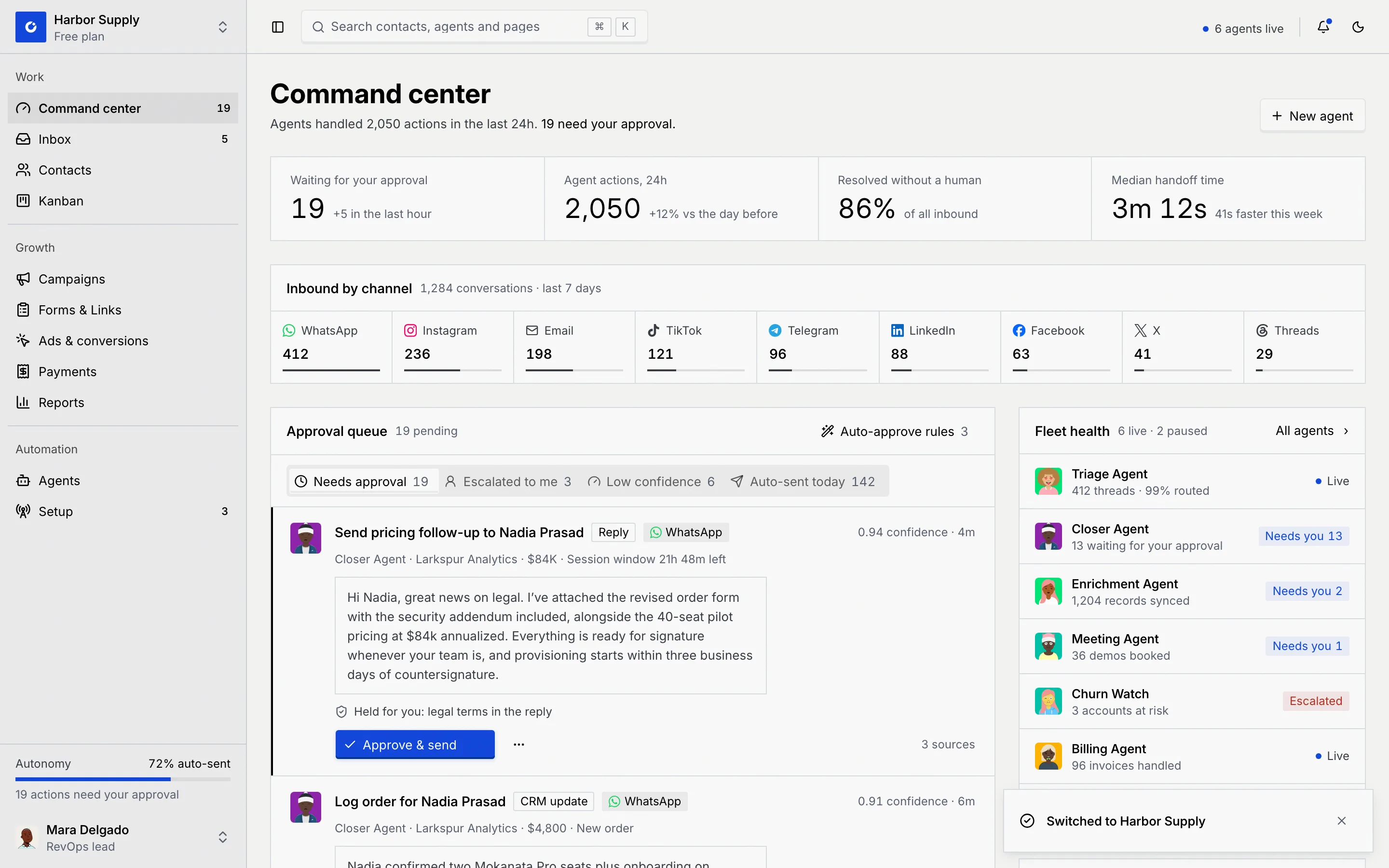Switch to dark mode moon icon
Screen dimensions: 1389x868
coord(1358,27)
